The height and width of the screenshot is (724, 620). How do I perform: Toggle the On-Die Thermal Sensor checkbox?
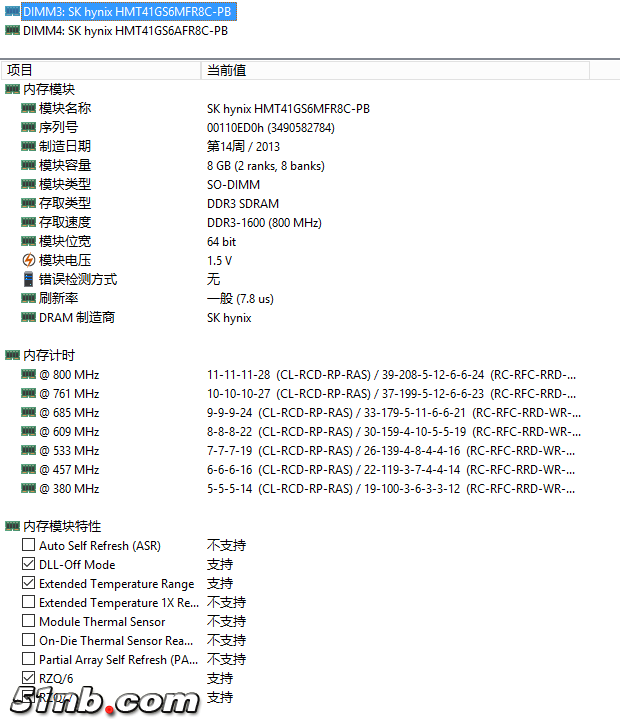pyautogui.click(x=29, y=640)
